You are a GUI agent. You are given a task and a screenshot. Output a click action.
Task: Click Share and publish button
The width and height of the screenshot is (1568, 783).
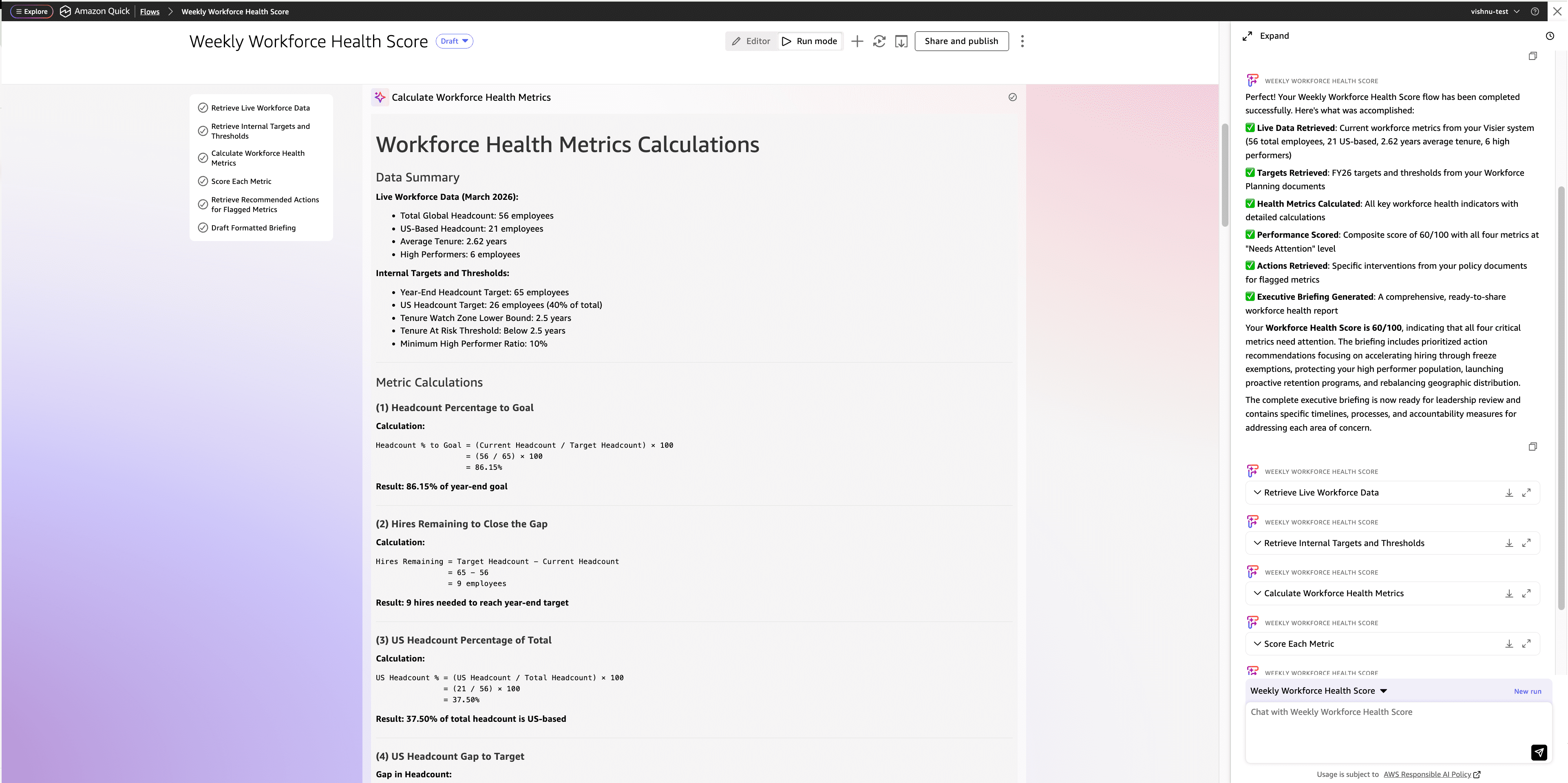(x=961, y=42)
